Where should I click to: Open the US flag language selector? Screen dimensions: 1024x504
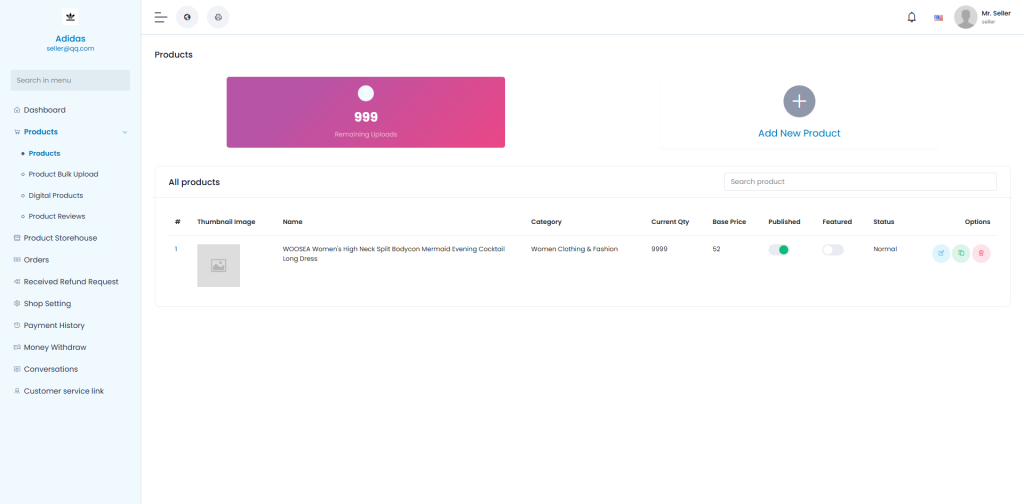point(938,18)
